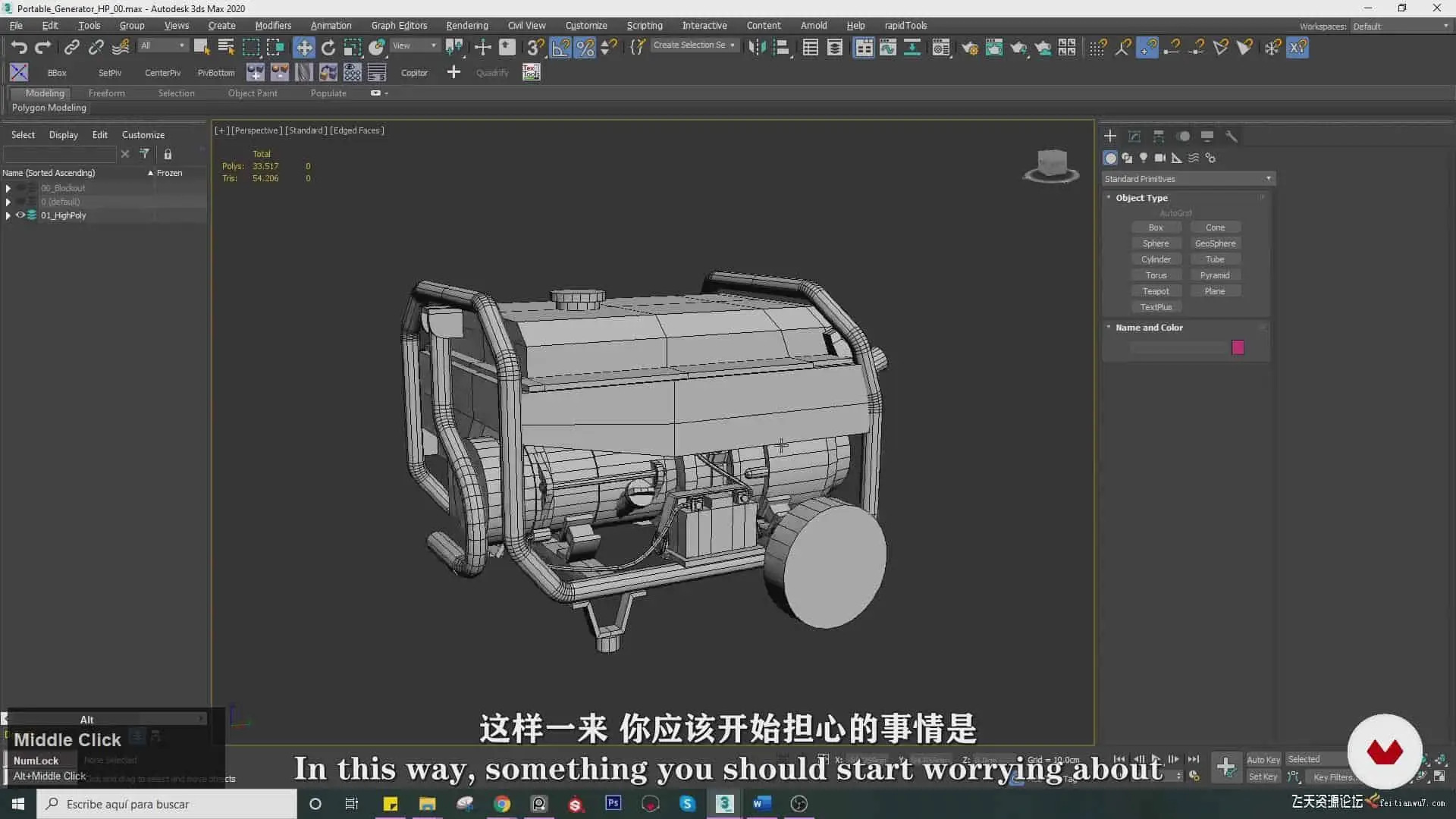This screenshot has width=1456, height=819.
Task: Click the pink object color swatch
Action: tap(1238, 347)
